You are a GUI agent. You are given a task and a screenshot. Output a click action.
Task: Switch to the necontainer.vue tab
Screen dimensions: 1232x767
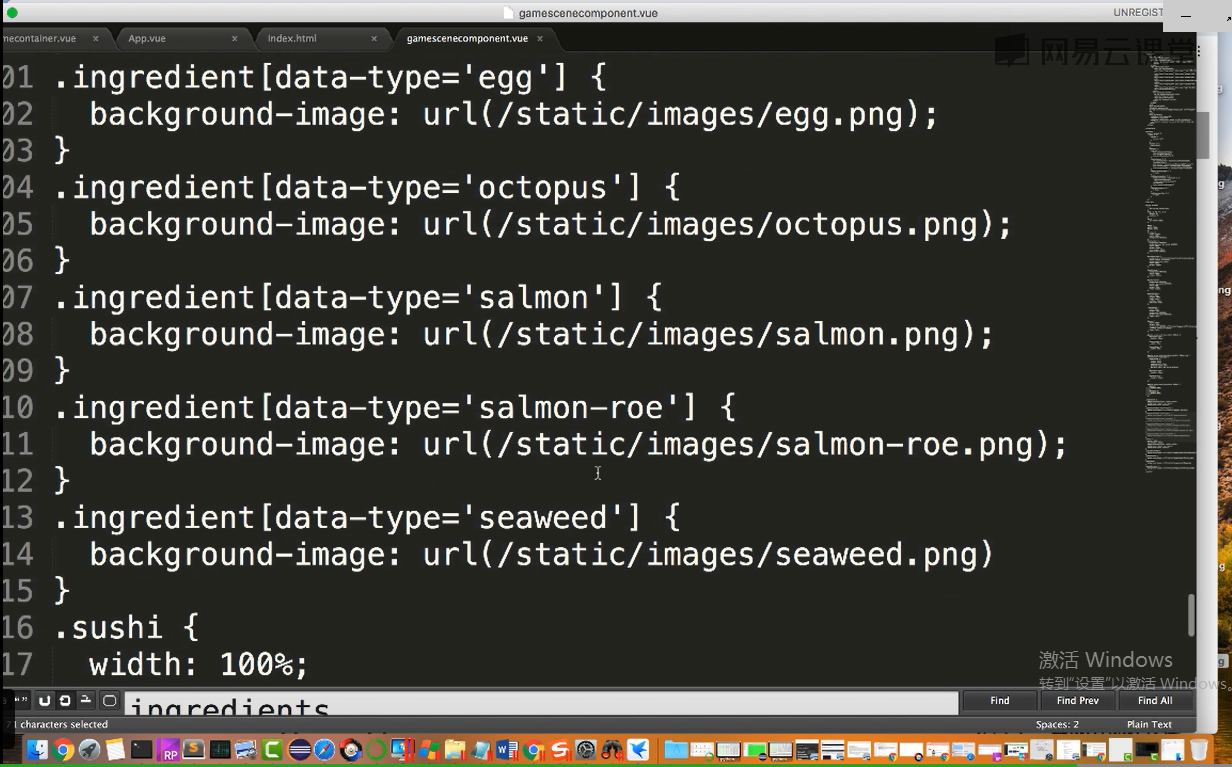point(40,38)
